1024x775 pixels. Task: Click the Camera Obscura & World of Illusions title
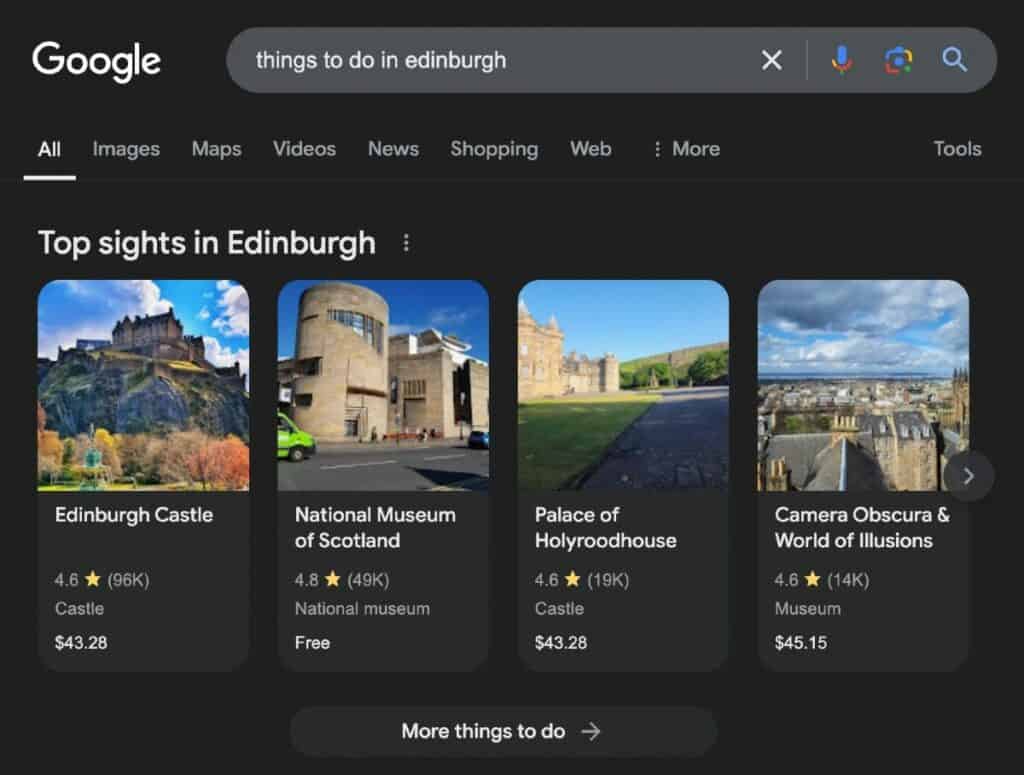pos(862,528)
